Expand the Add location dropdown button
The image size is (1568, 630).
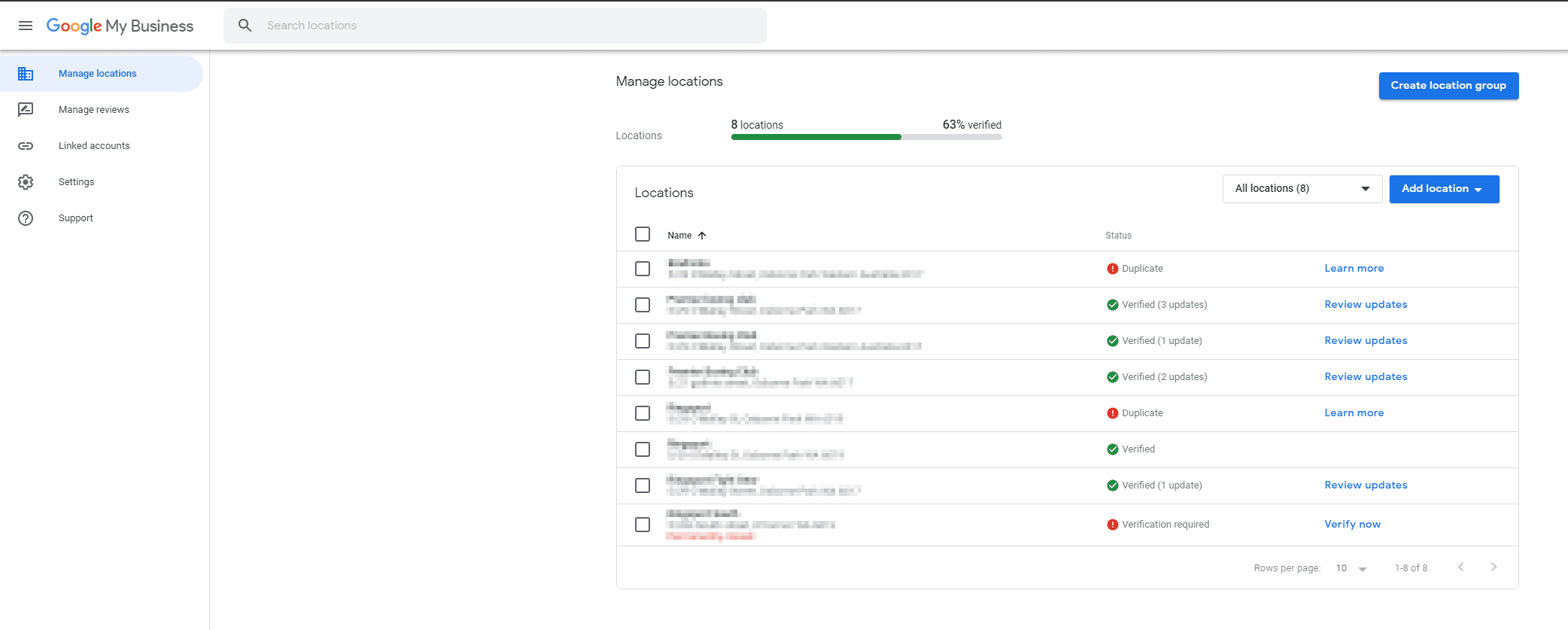[1443, 189]
